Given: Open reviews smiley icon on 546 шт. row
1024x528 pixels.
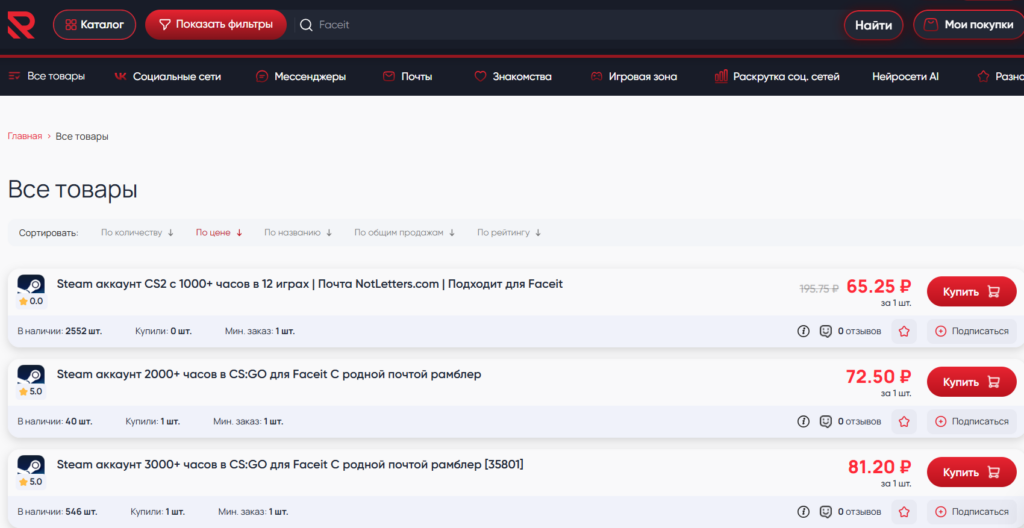Looking at the screenshot, I should 825,512.
